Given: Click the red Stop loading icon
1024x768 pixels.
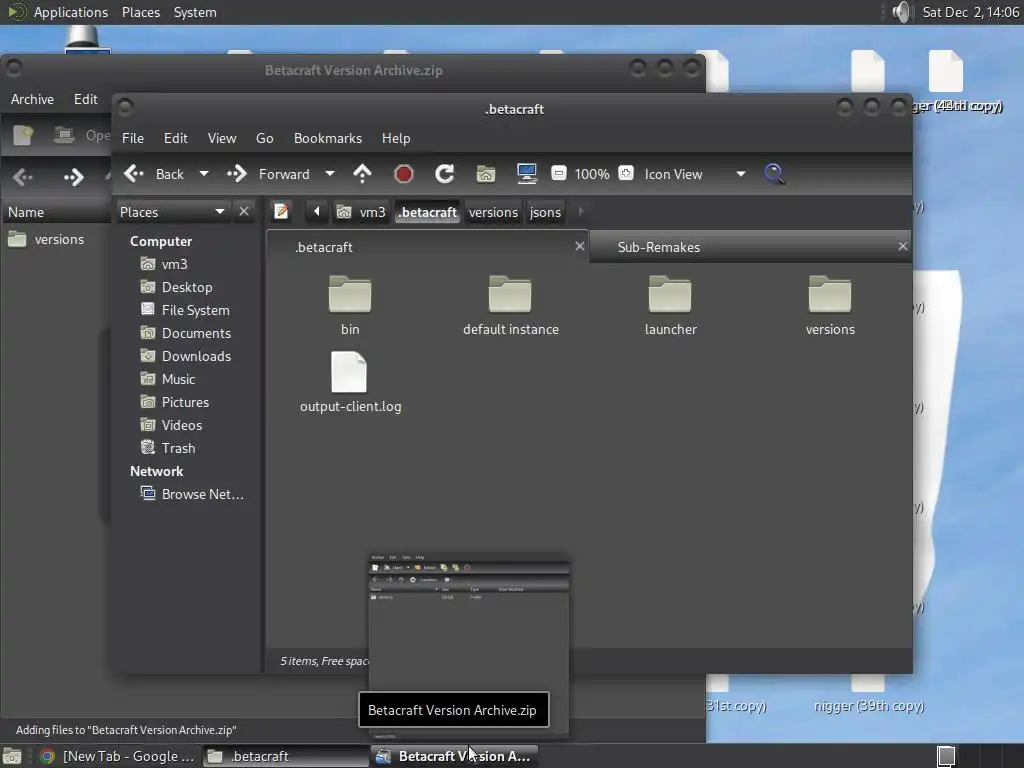Looking at the screenshot, I should pyautogui.click(x=404, y=174).
